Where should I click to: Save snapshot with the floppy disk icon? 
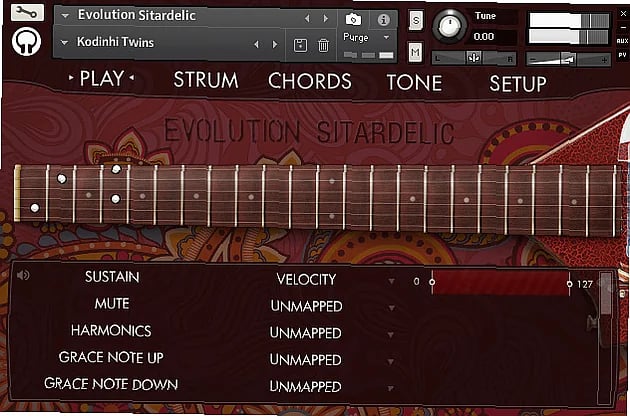[x=300, y=45]
